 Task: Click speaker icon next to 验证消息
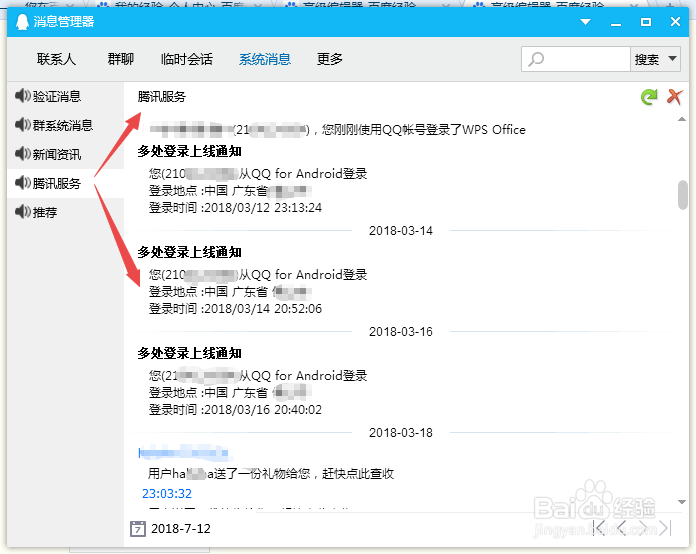[23, 95]
